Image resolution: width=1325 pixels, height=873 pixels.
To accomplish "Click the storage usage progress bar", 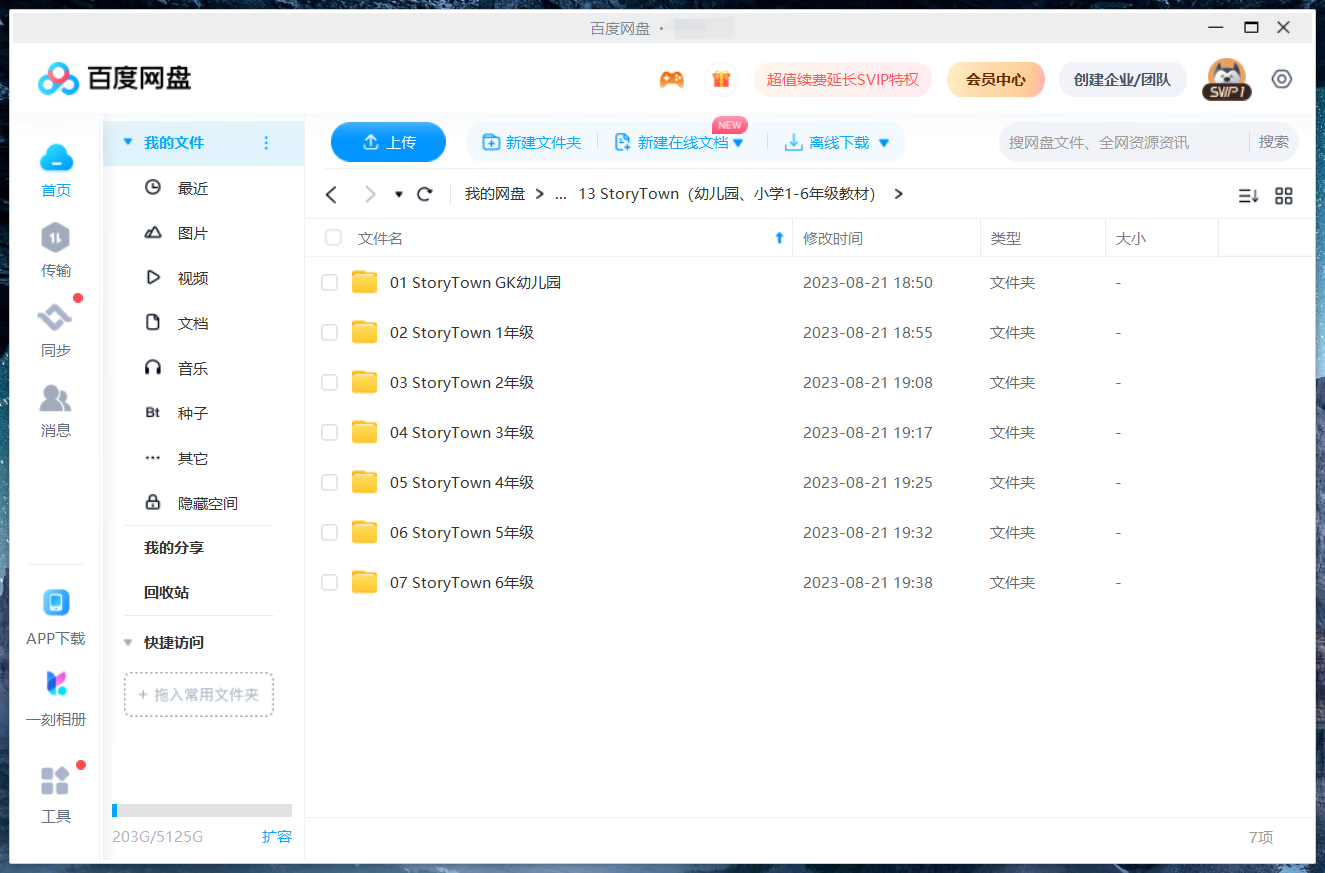I will pos(200,810).
